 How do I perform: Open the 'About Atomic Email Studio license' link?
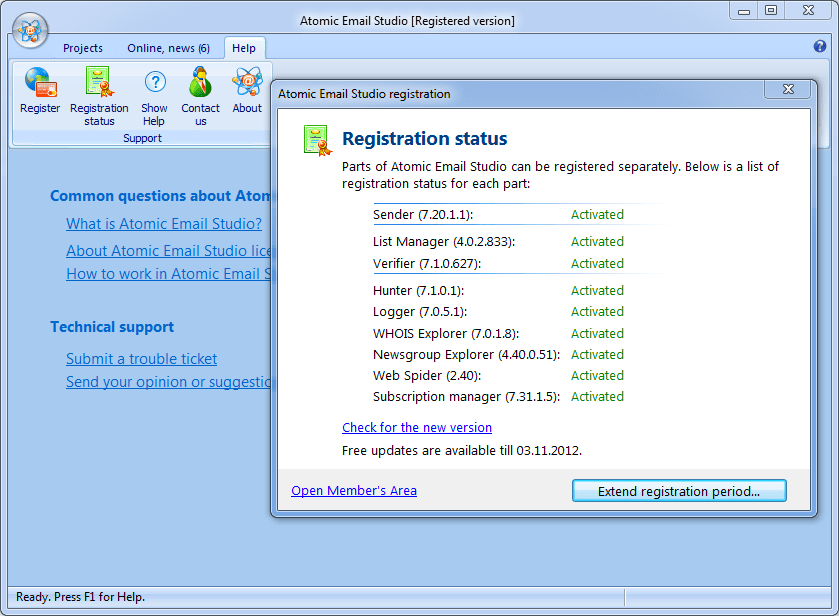[x=168, y=251]
